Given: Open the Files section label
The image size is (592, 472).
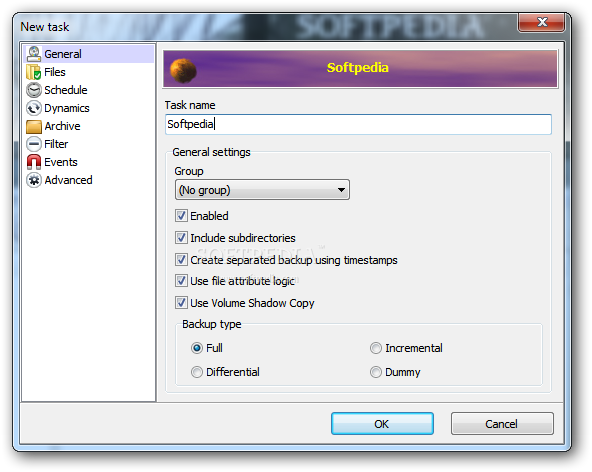Looking at the screenshot, I should 55,72.
